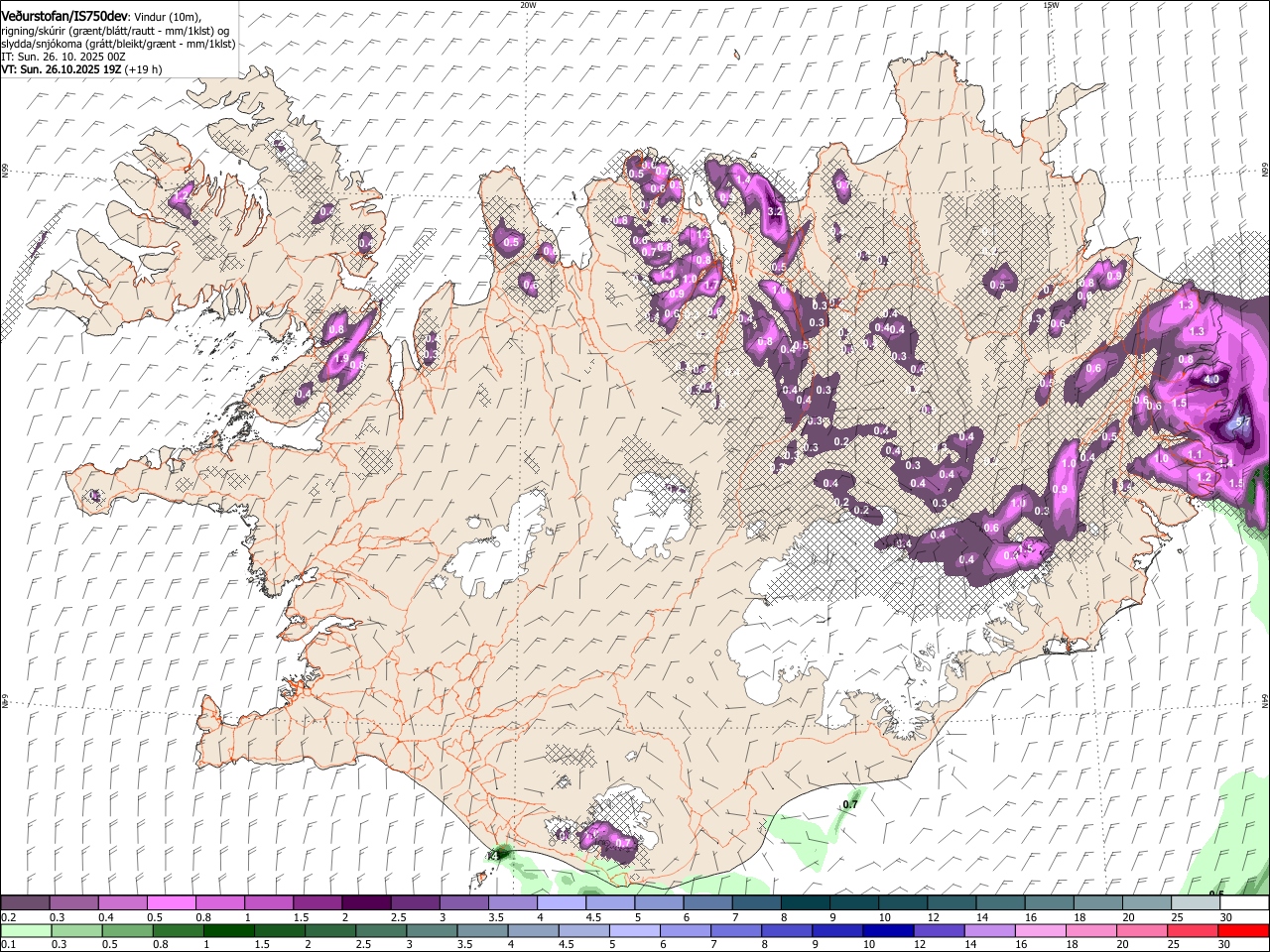The width and height of the screenshot is (1270, 952).
Task: Click the violet-blue 12–14 rain legend swatch
Action: 939,930
